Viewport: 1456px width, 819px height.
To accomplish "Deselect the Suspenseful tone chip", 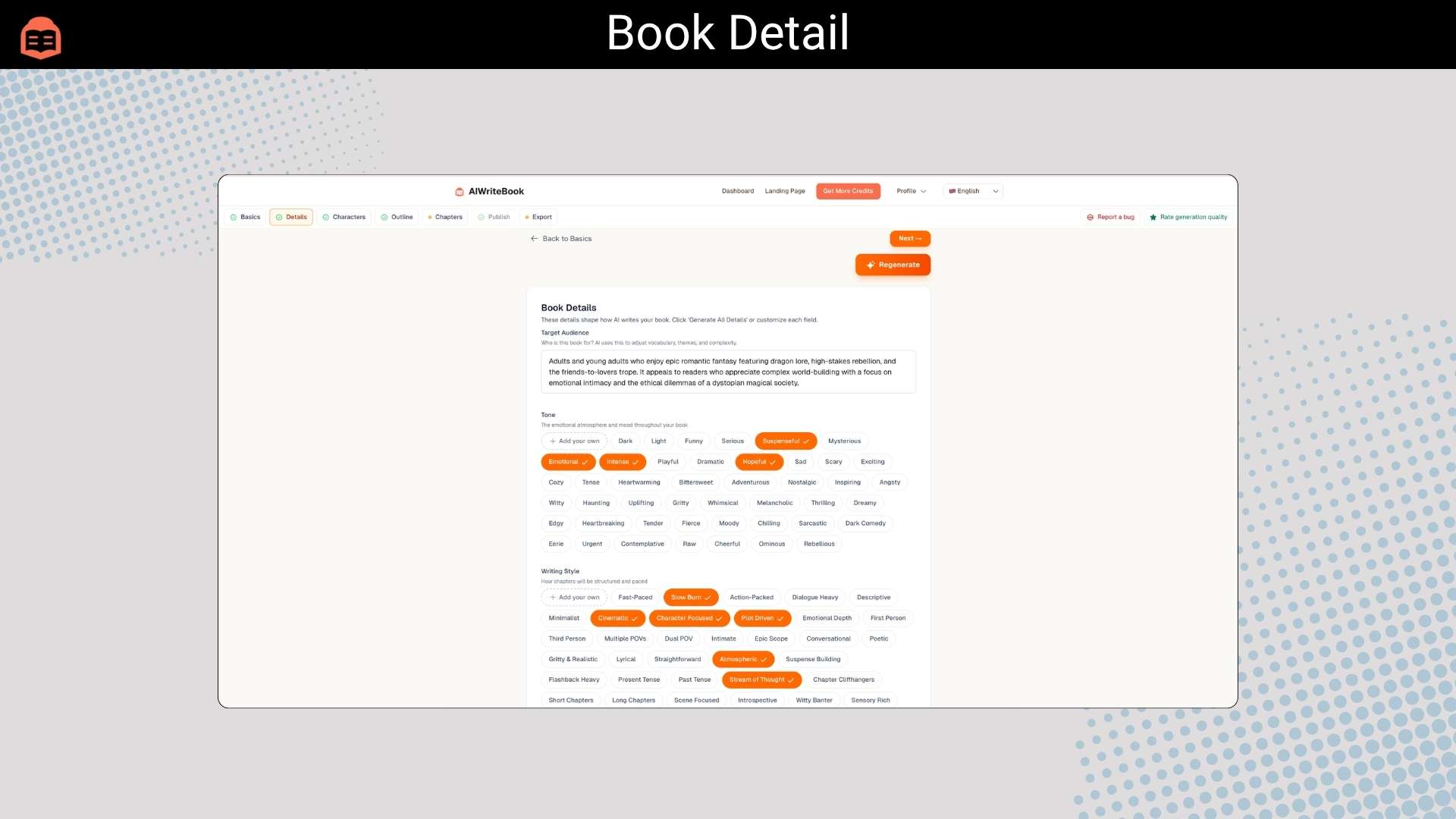I will [785, 441].
